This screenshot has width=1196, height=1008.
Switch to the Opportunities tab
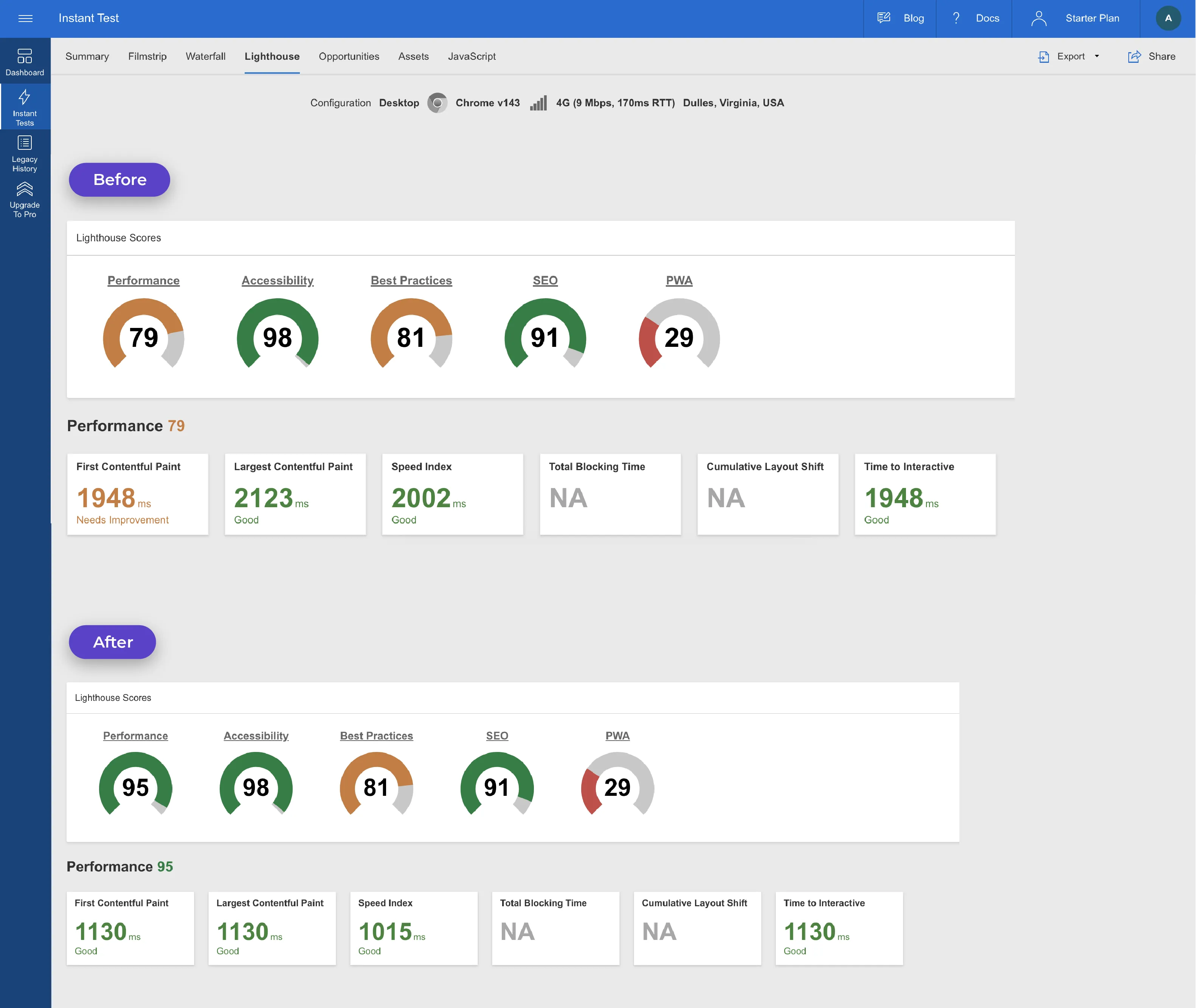(x=349, y=56)
